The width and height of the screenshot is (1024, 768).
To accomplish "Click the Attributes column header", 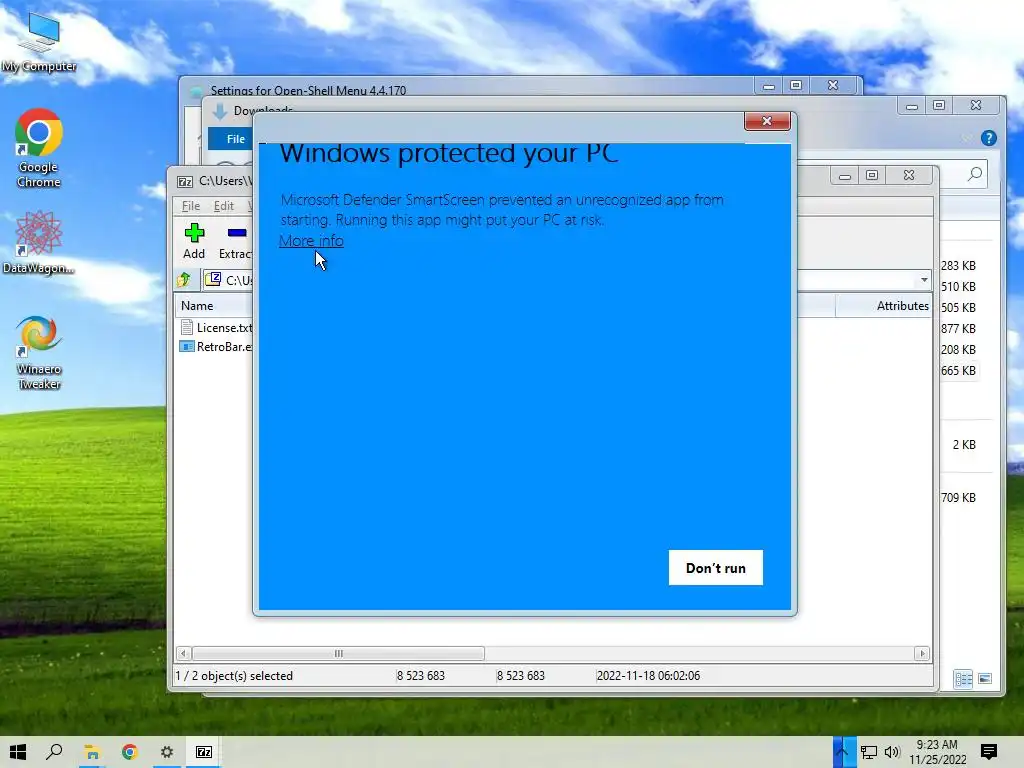I will (x=903, y=306).
